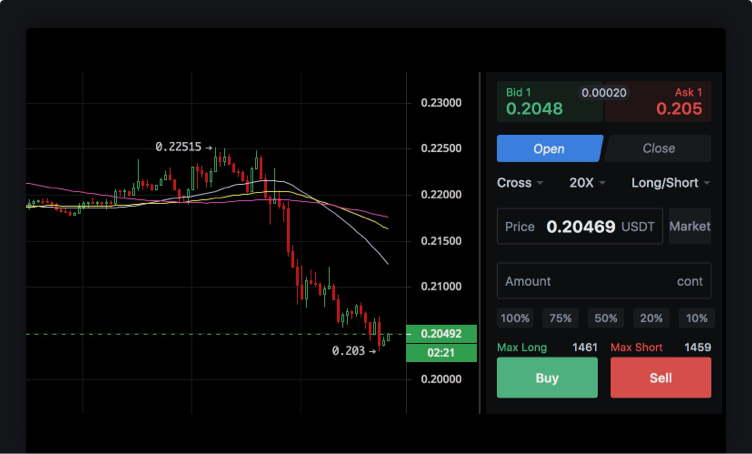Select the 100% amount option

point(515,318)
